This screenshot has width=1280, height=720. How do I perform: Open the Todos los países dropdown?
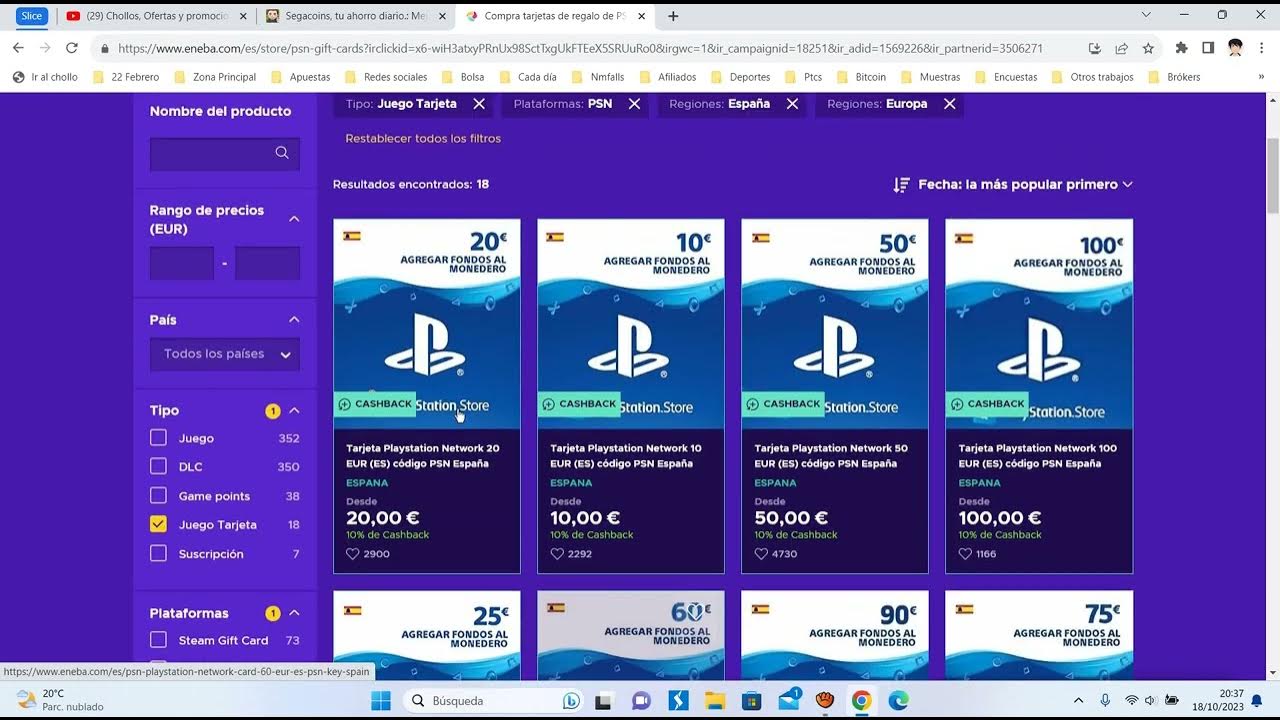[x=225, y=354]
